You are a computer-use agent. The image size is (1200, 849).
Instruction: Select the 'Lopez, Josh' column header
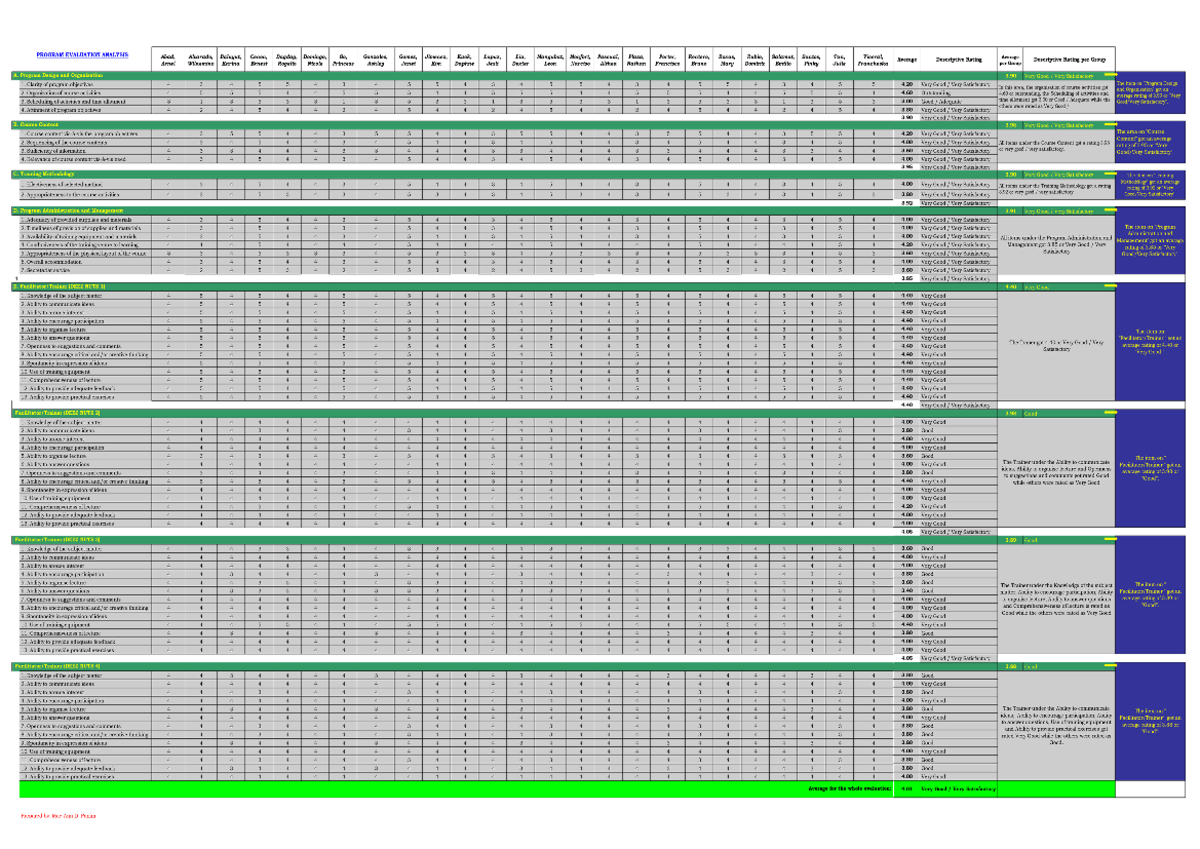pyautogui.click(x=491, y=58)
